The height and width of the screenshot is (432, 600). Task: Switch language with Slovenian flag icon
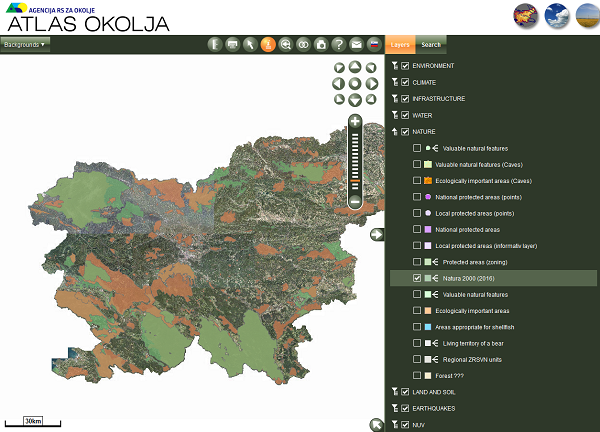point(374,44)
